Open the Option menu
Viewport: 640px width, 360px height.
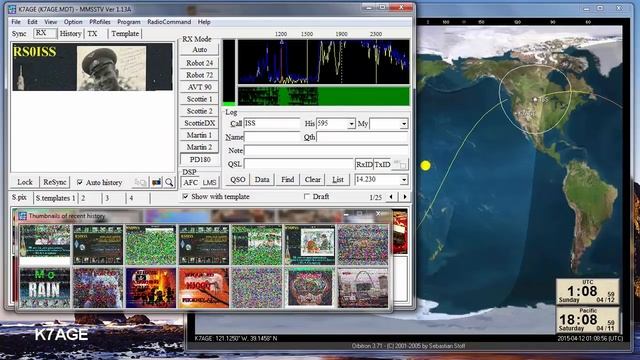73,22
